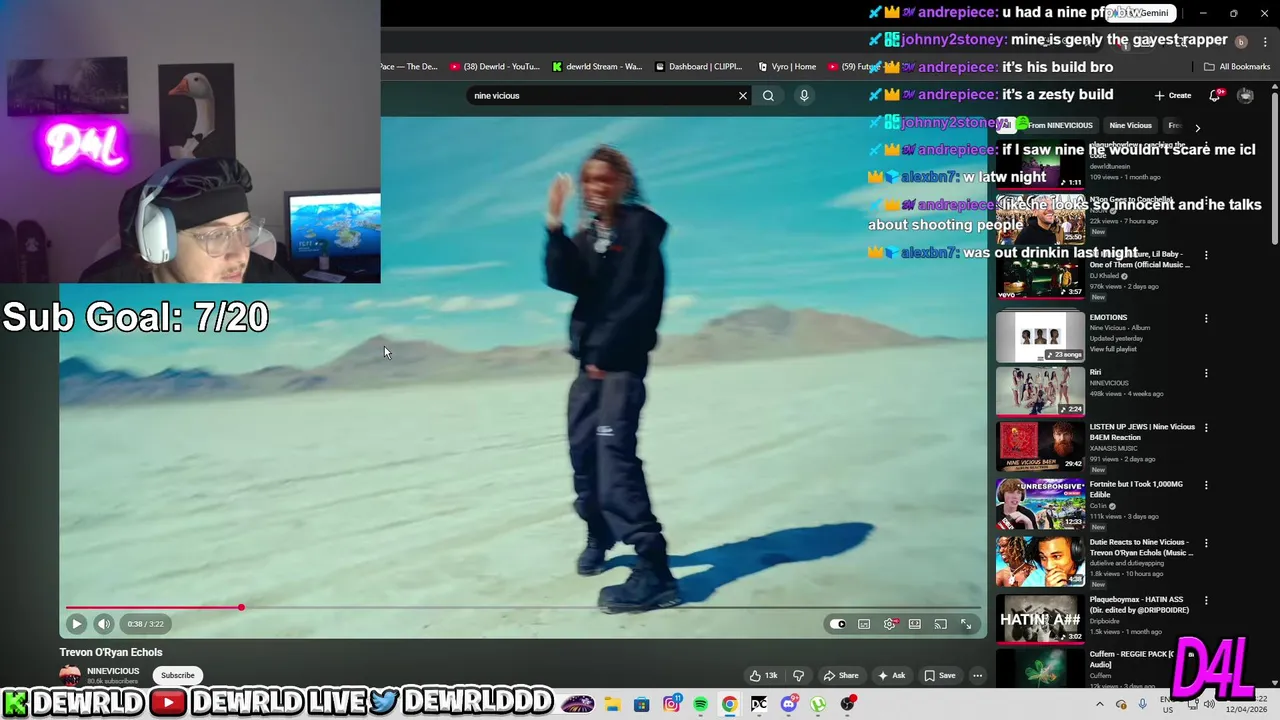Open the Riri video thumbnail
Image resolution: width=1280 pixels, height=720 pixels.
[1040, 391]
